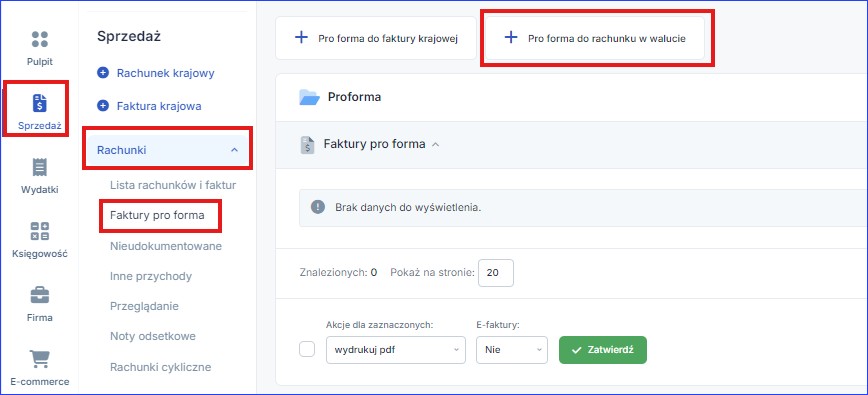
Task: Open Noty odsetkowe submenu item
Action: (x=153, y=336)
